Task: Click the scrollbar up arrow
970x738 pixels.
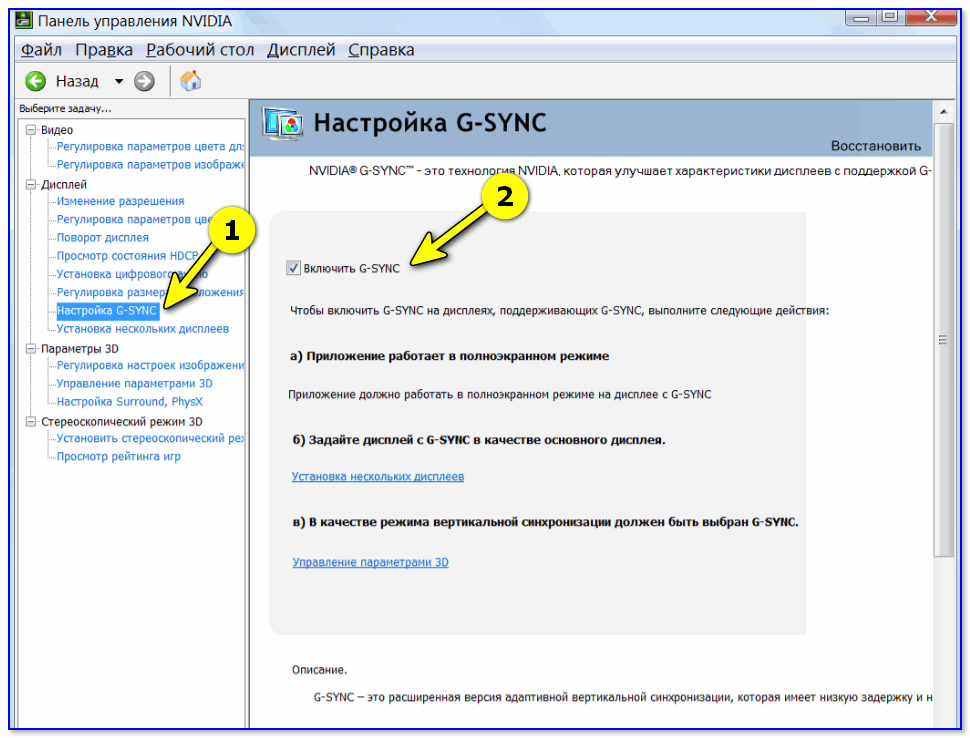Action: [943, 112]
